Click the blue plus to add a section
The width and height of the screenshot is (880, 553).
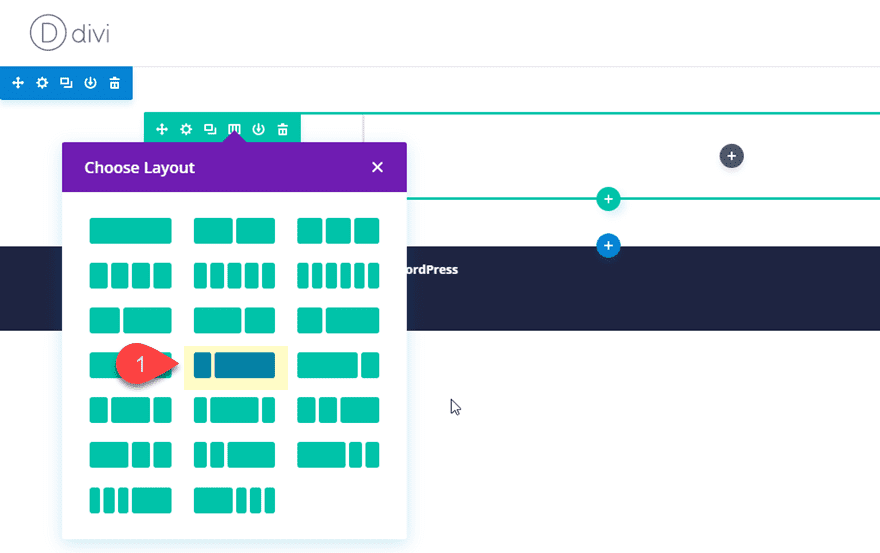(608, 245)
